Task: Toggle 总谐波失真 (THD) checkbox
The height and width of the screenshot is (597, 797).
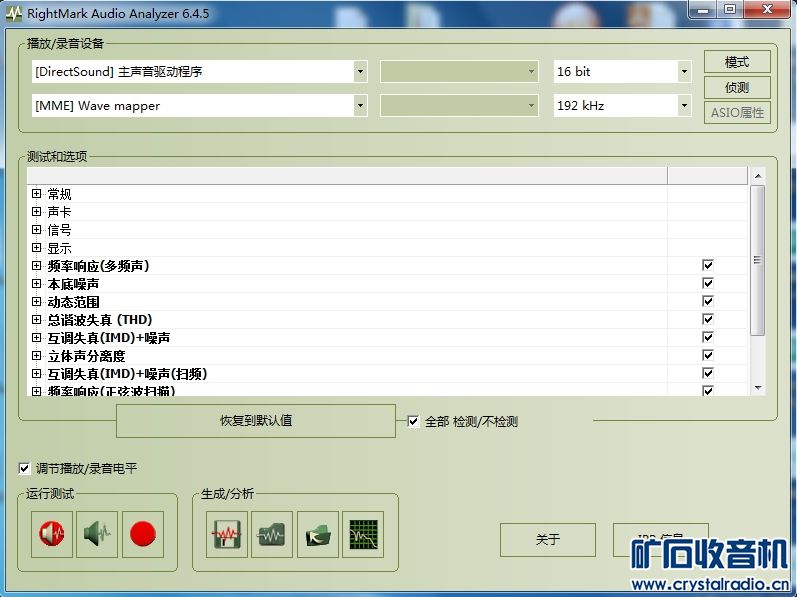Action: tap(708, 319)
